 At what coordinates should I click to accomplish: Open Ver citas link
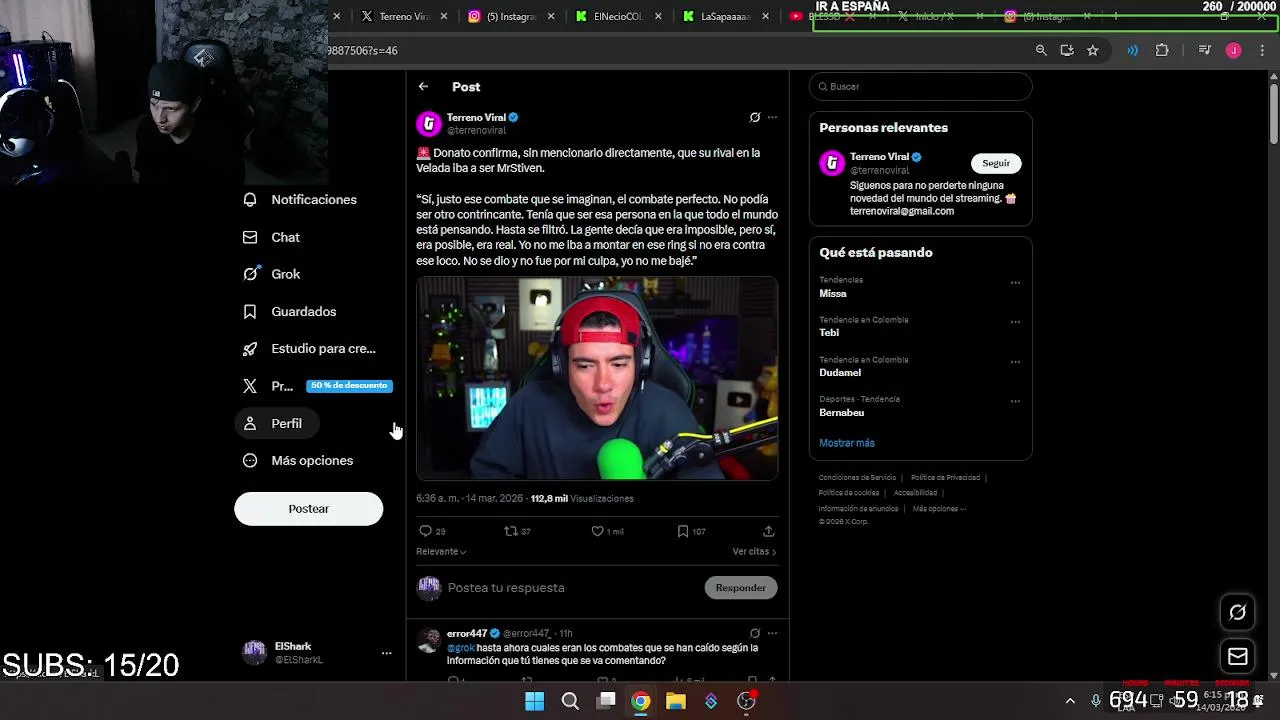point(754,551)
